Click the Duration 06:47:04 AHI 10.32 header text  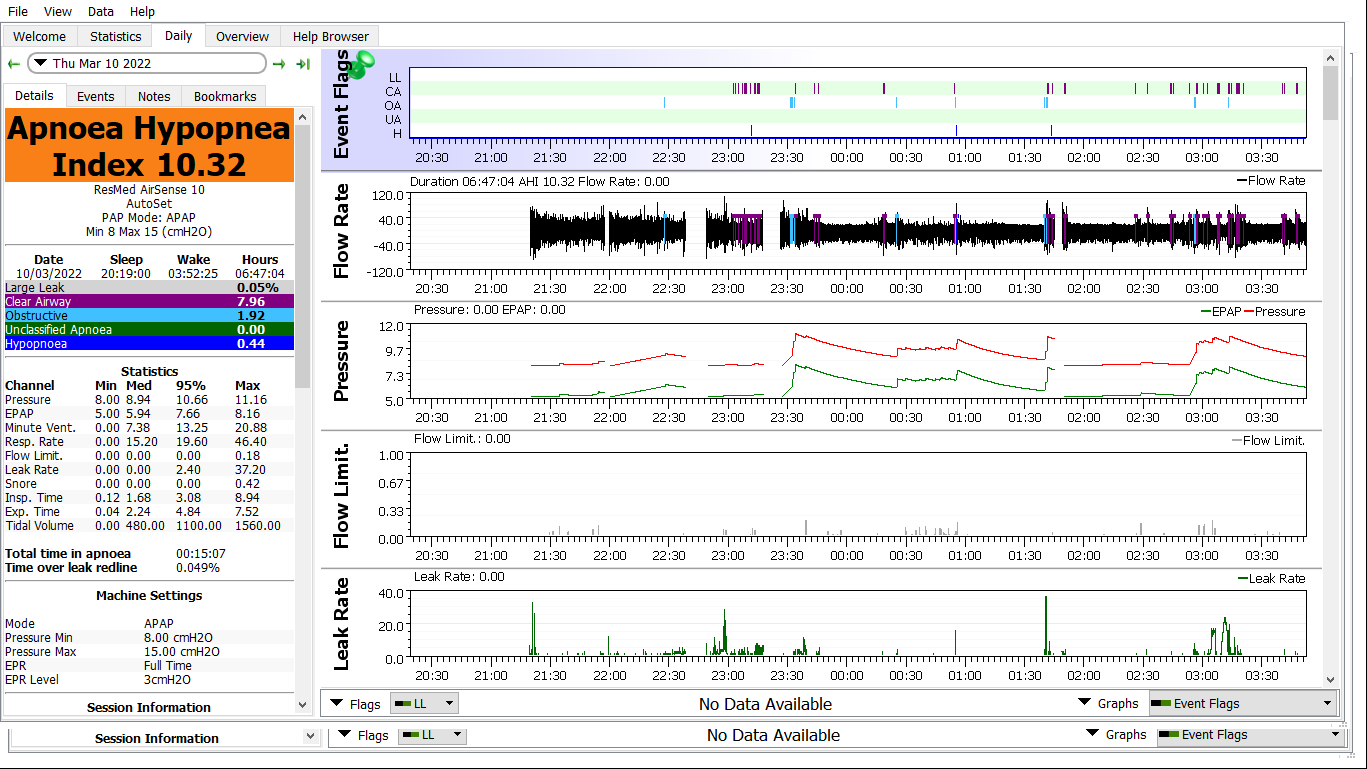click(x=540, y=181)
